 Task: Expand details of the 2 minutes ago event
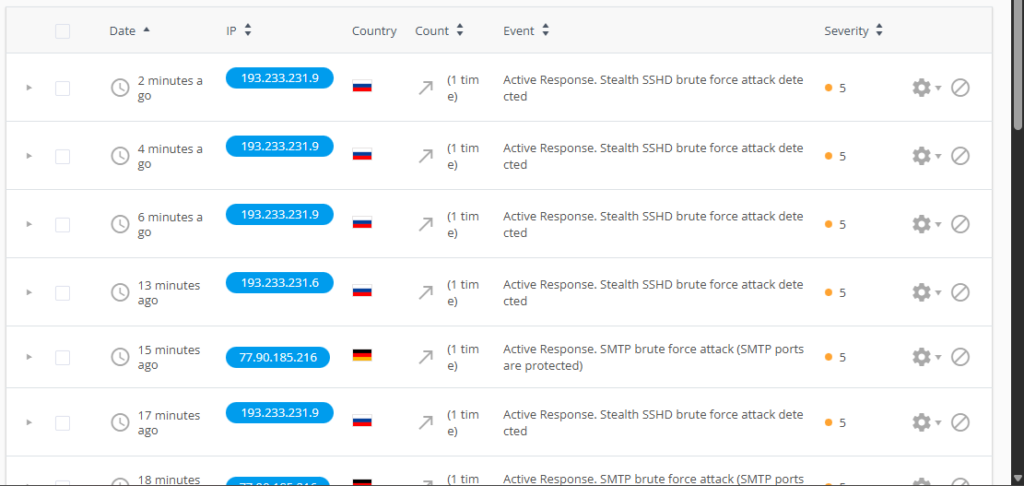pos(29,88)
